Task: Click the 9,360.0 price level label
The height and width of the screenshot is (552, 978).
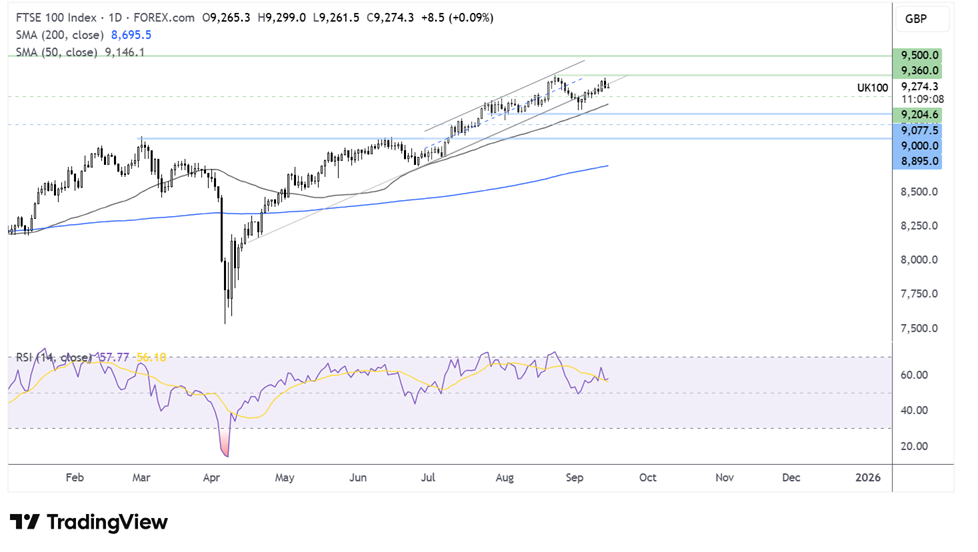Action: click(917, 70)
